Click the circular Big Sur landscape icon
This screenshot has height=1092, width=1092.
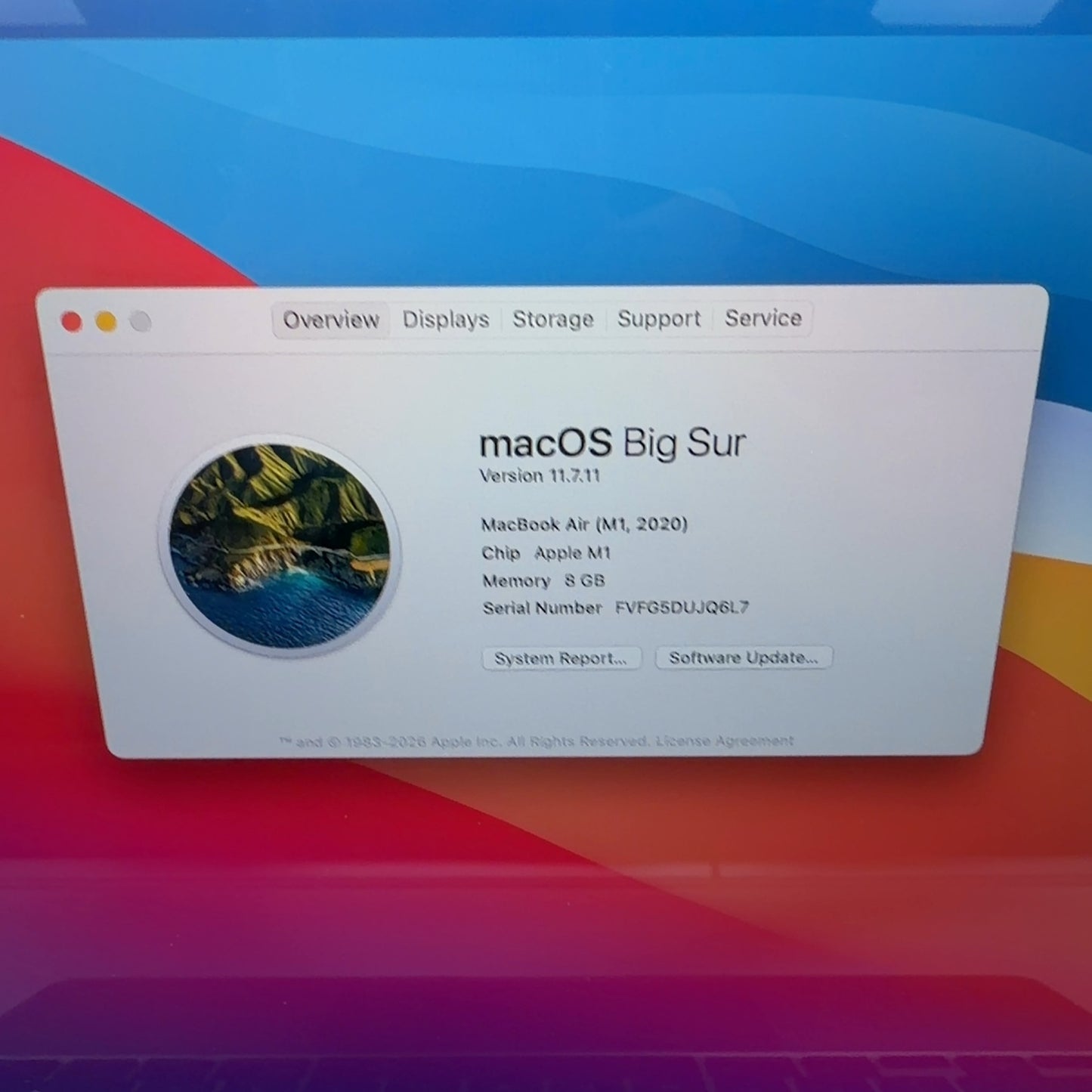[279, 546]
